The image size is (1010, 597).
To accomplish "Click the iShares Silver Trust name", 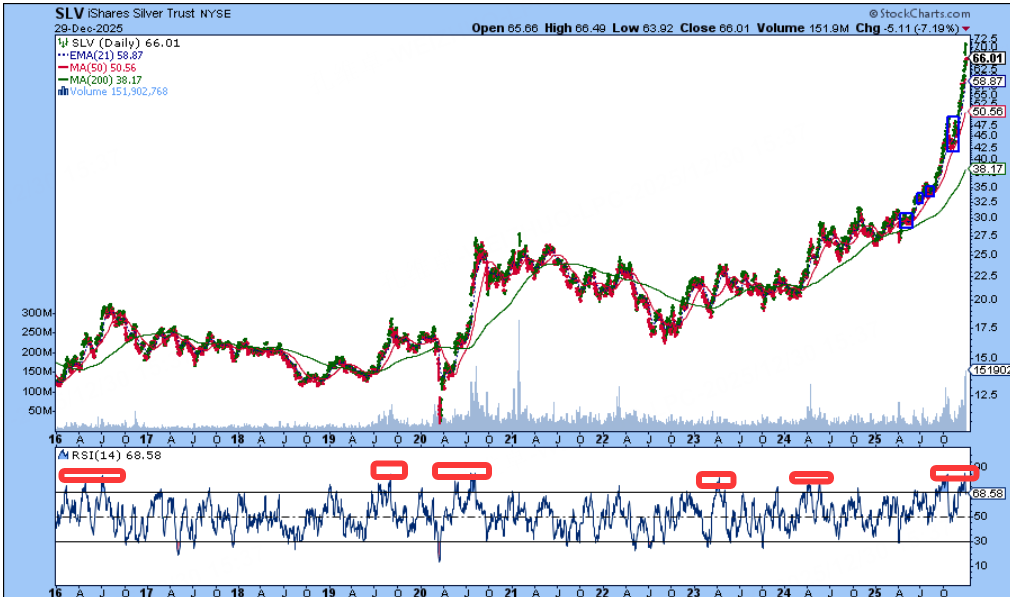I will (x=142, y=14).
